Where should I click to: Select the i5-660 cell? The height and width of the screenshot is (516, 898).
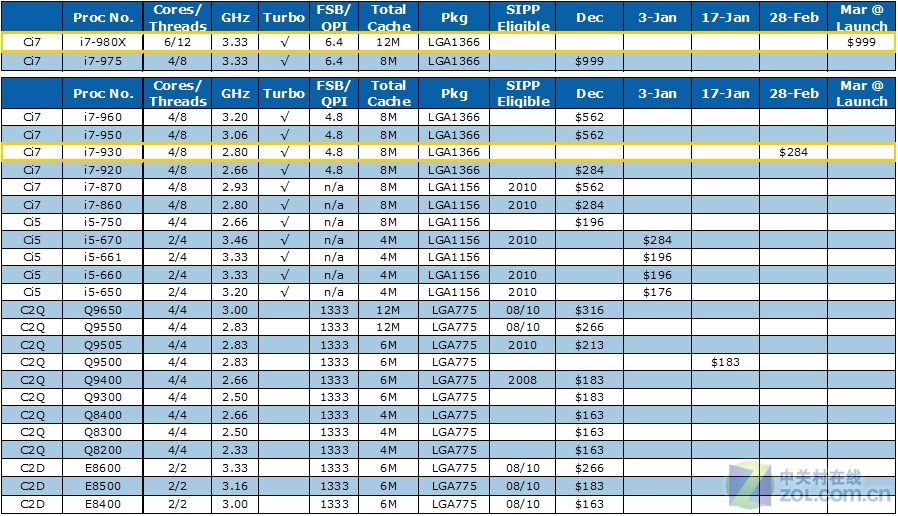coord(103,275)
